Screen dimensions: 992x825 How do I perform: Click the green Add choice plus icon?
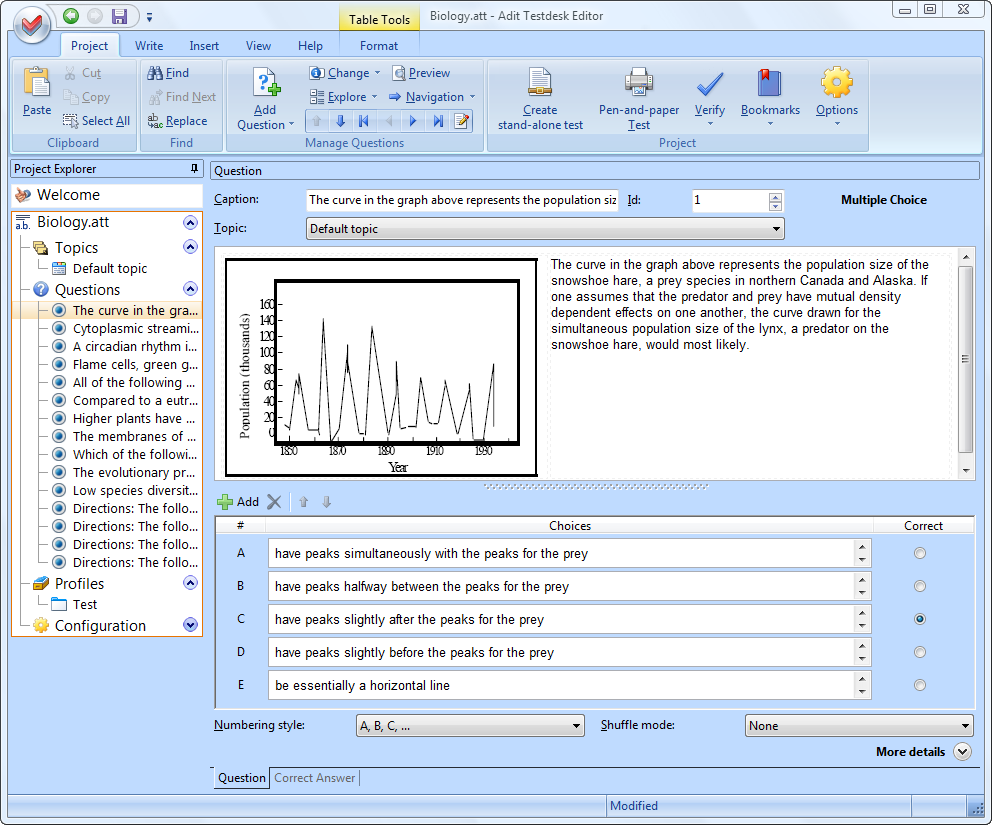[x=225, y=502]
